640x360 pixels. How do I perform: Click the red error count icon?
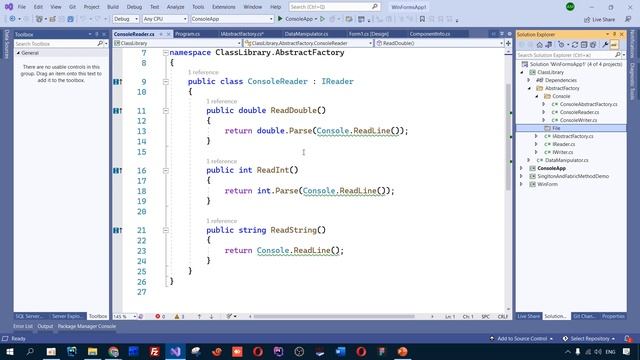(x=158, y=316)
